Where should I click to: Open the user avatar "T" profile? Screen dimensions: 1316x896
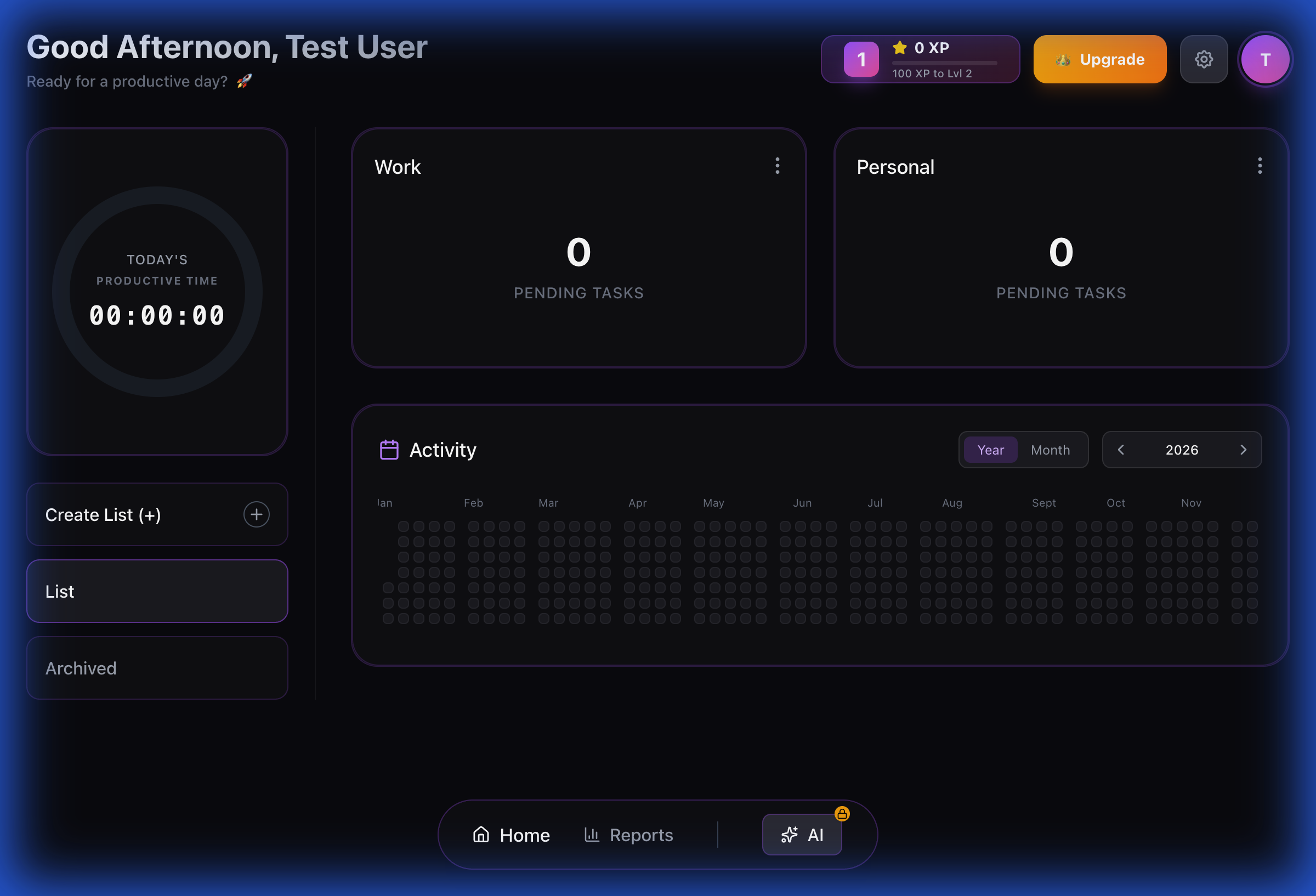tap(1265, 59)
